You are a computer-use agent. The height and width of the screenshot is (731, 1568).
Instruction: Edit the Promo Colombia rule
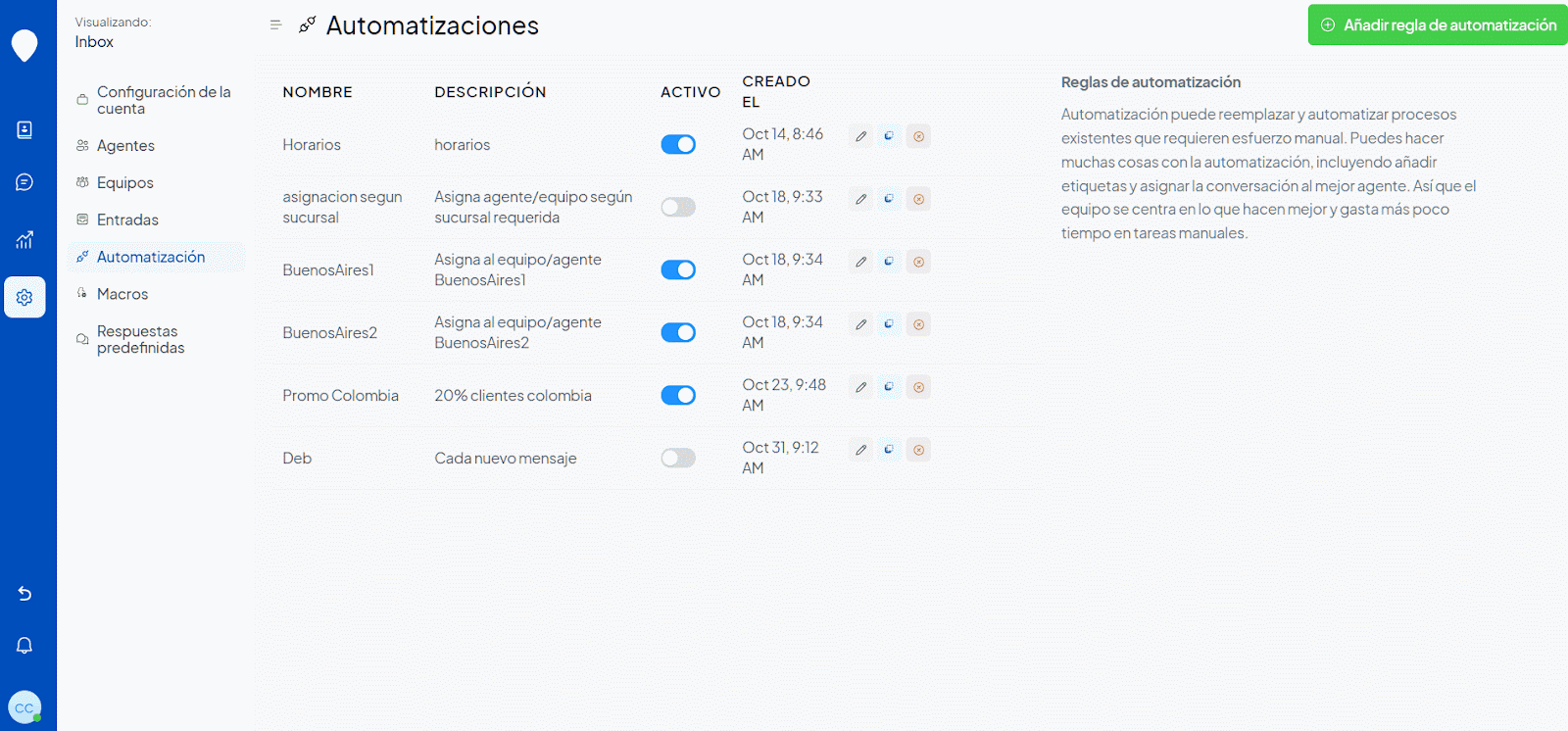pyautogui.click(x=860, y=387)
